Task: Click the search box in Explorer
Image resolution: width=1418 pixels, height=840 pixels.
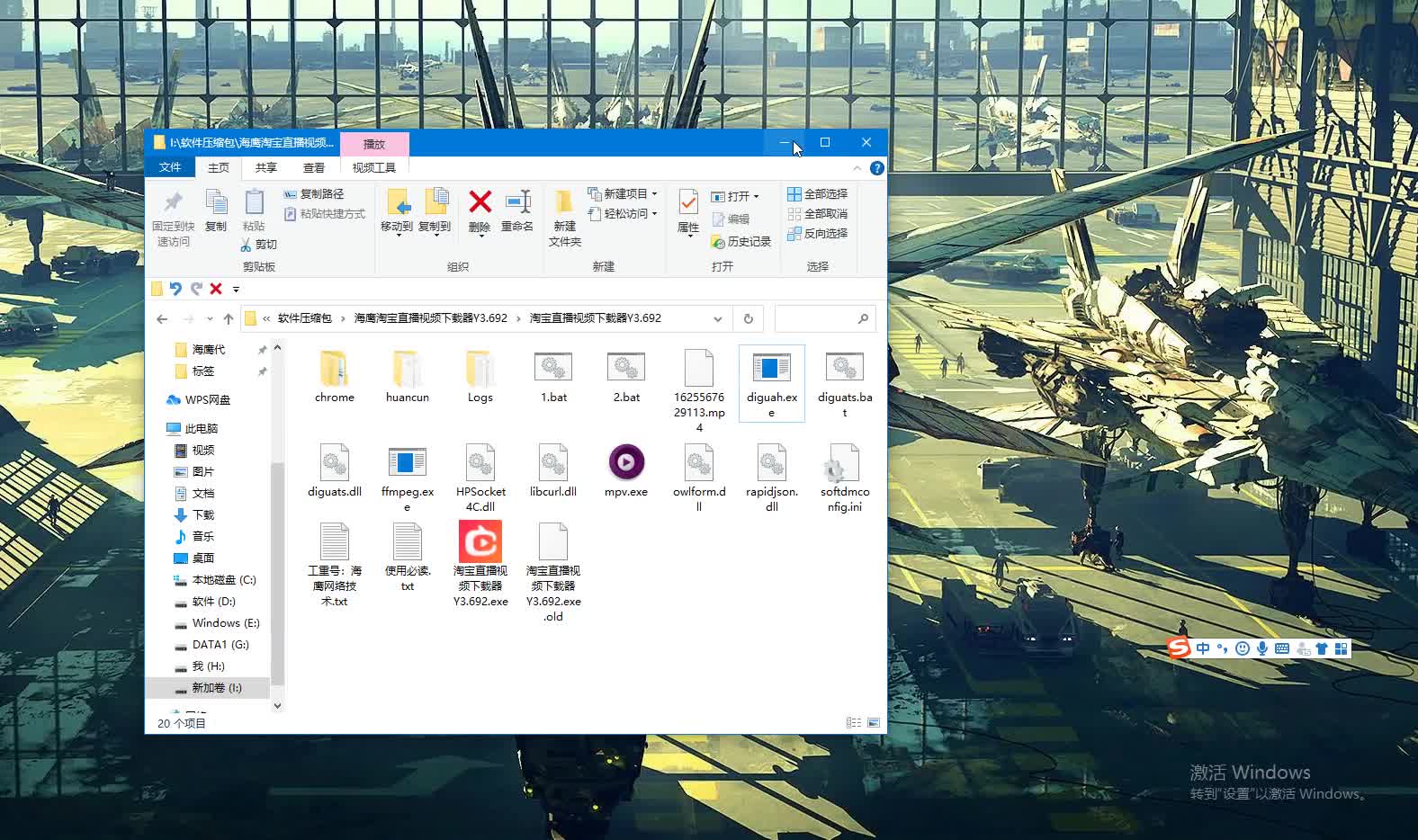Action: 825,318
